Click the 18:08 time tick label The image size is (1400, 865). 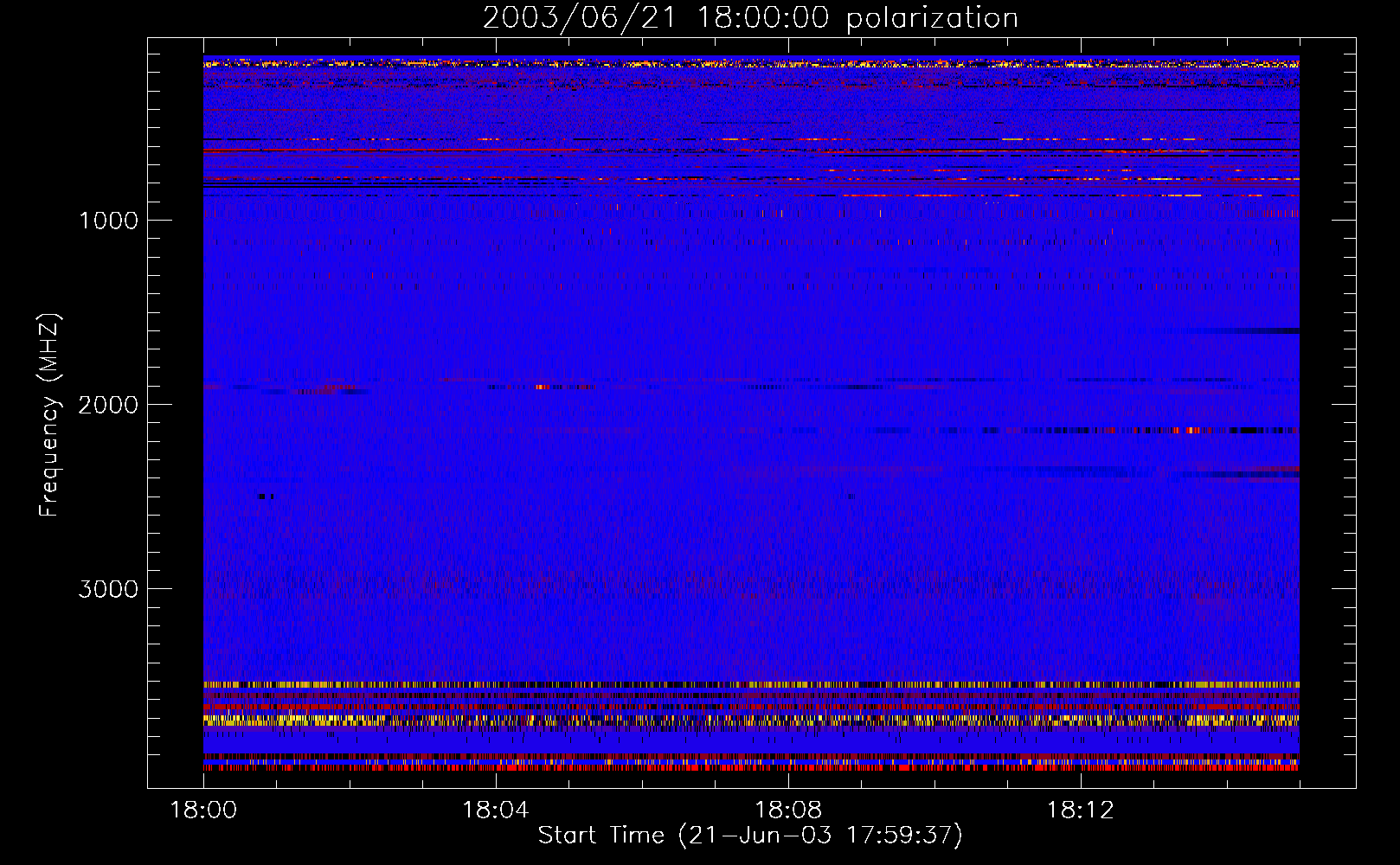pyautogui.click(x=787, y=811)
